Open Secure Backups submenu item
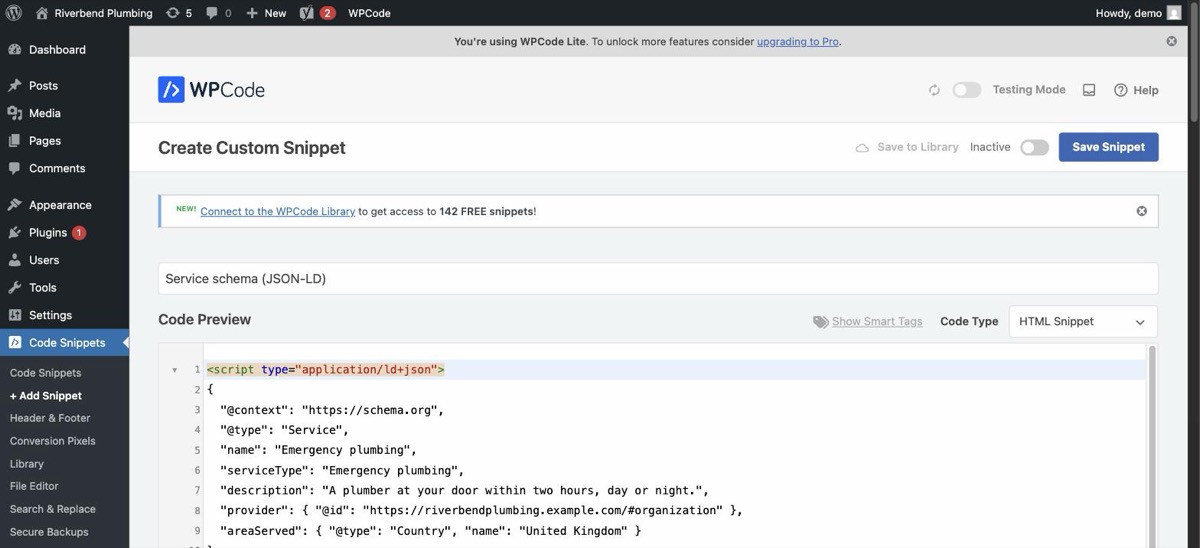 tap(49, 532)
